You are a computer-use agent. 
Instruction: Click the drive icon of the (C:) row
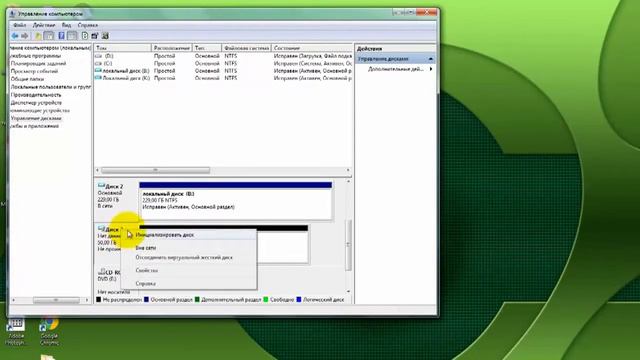[98, 63]
